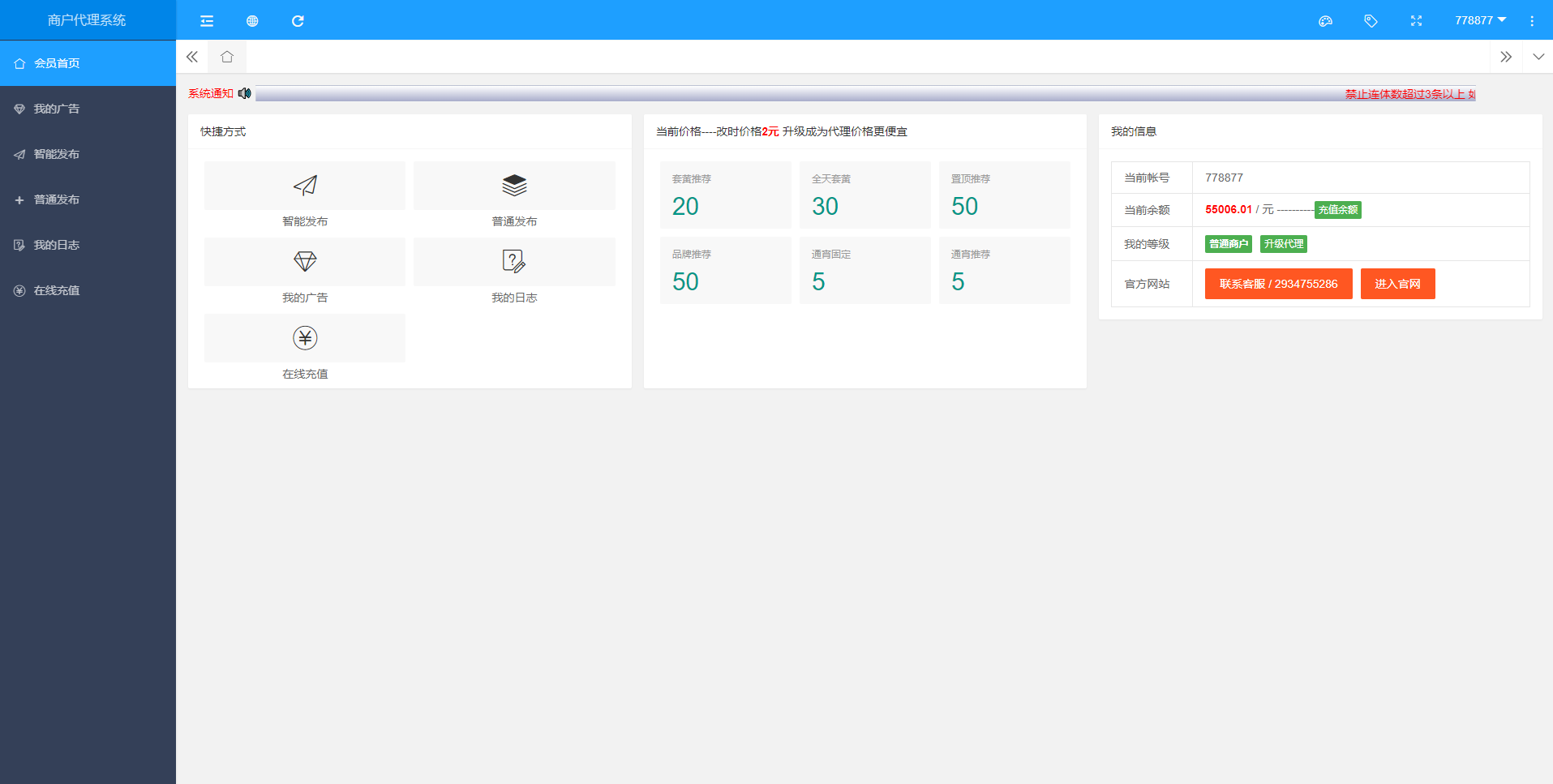Click the 我的日志 shortcut icon
Image resolution: width=1553 pixels, height=784 pixels.
click(x=514, y=262)
